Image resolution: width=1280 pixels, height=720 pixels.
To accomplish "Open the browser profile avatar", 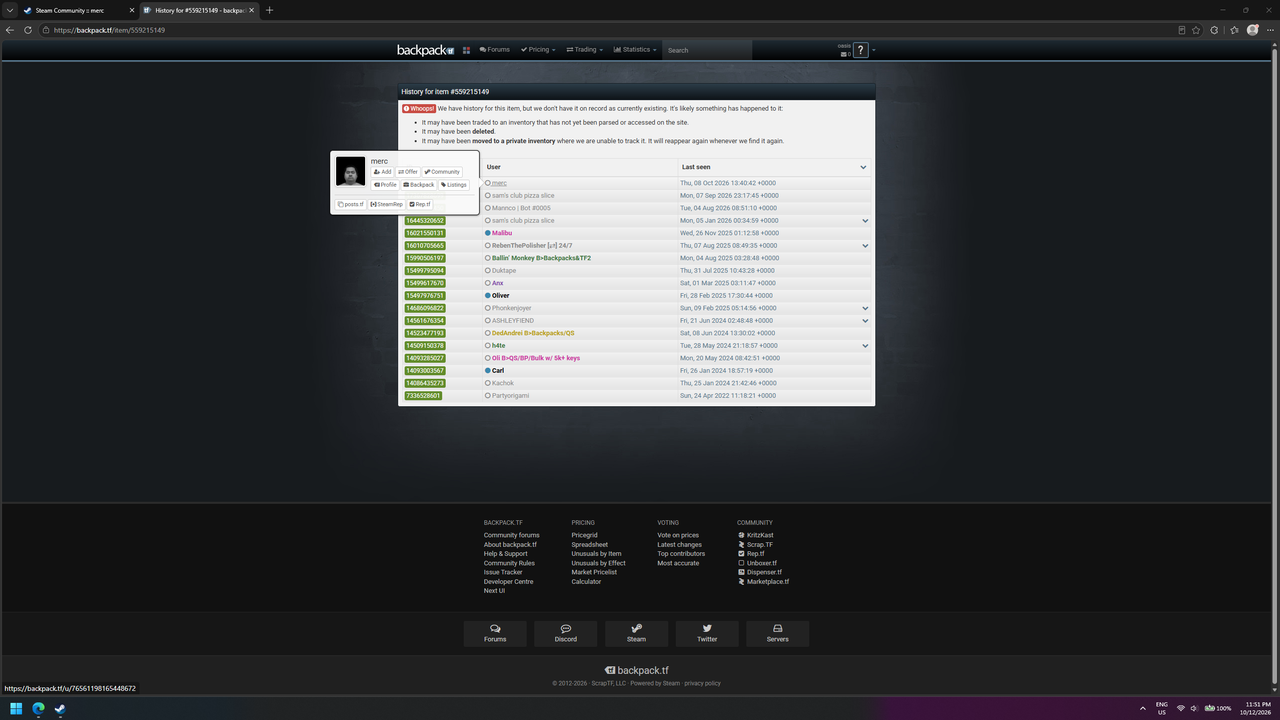I will (1252, 30).
